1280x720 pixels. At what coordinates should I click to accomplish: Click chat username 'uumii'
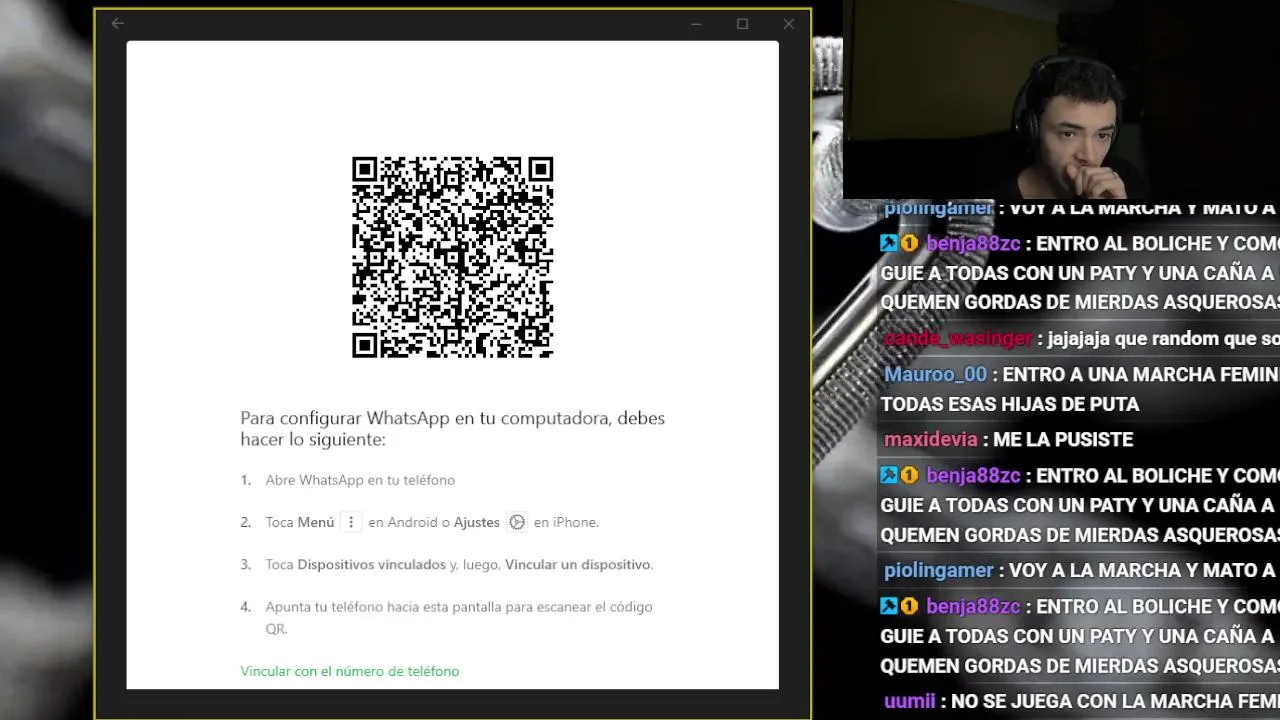909,702
